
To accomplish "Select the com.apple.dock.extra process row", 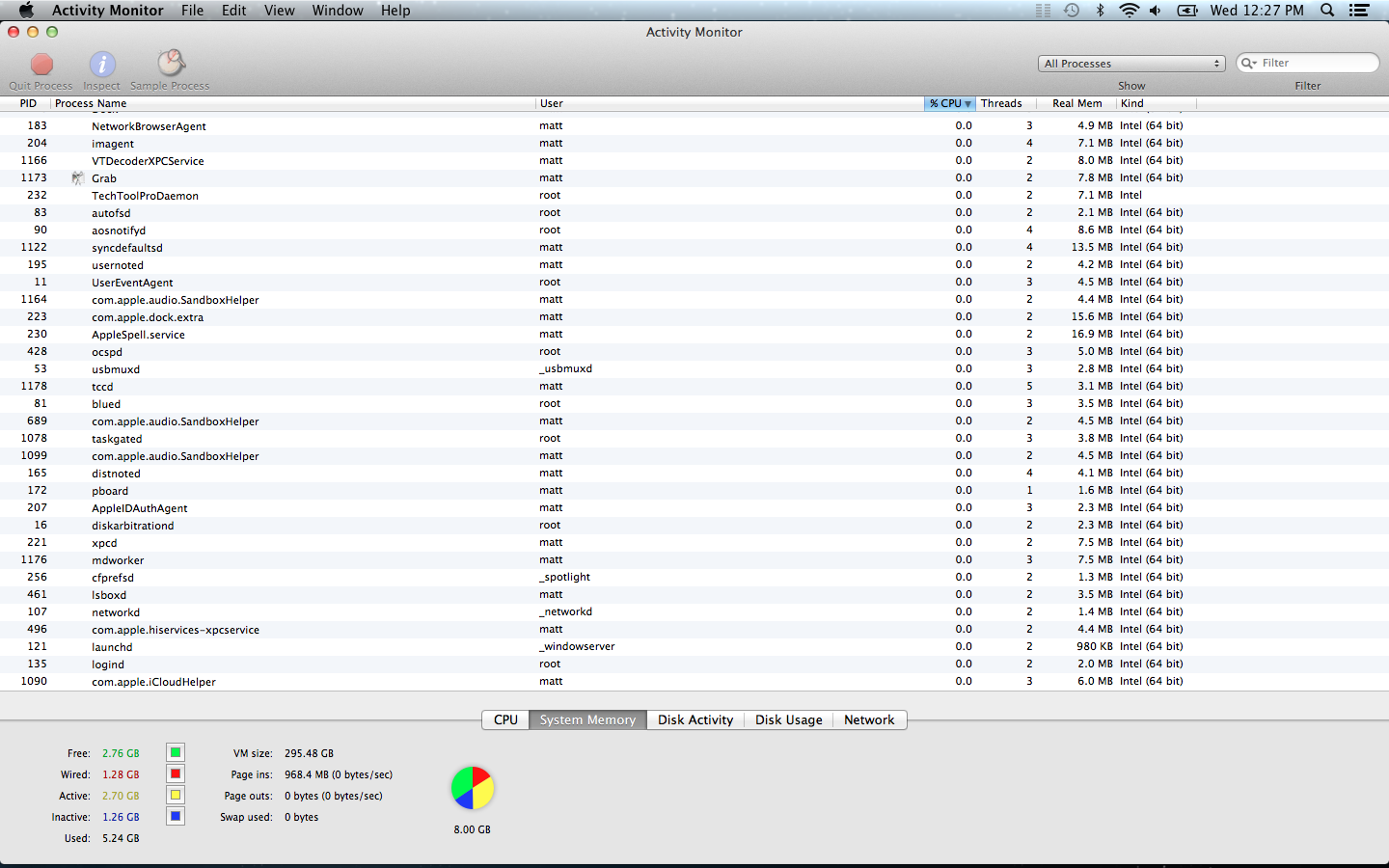I will pyautogui.click(x=694, y=317).
